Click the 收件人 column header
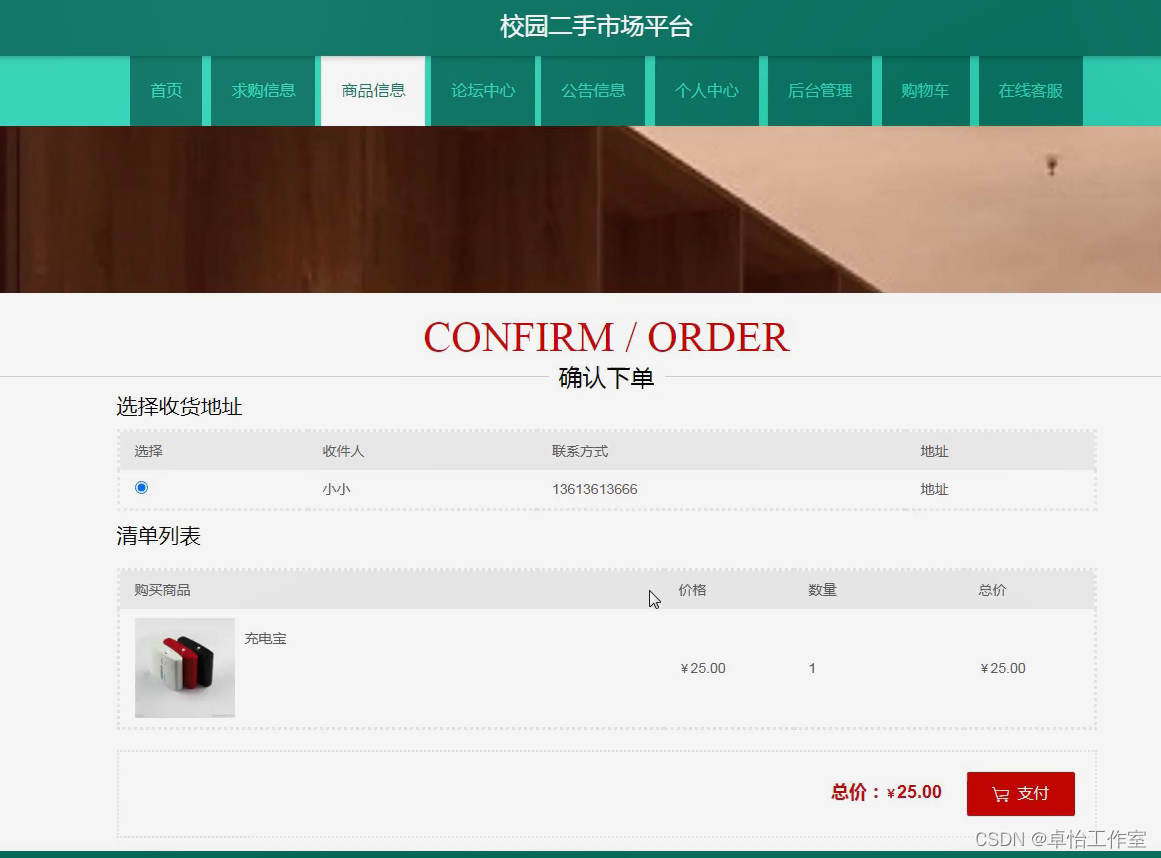This screenshot has height=858, width=1161. 343,451
